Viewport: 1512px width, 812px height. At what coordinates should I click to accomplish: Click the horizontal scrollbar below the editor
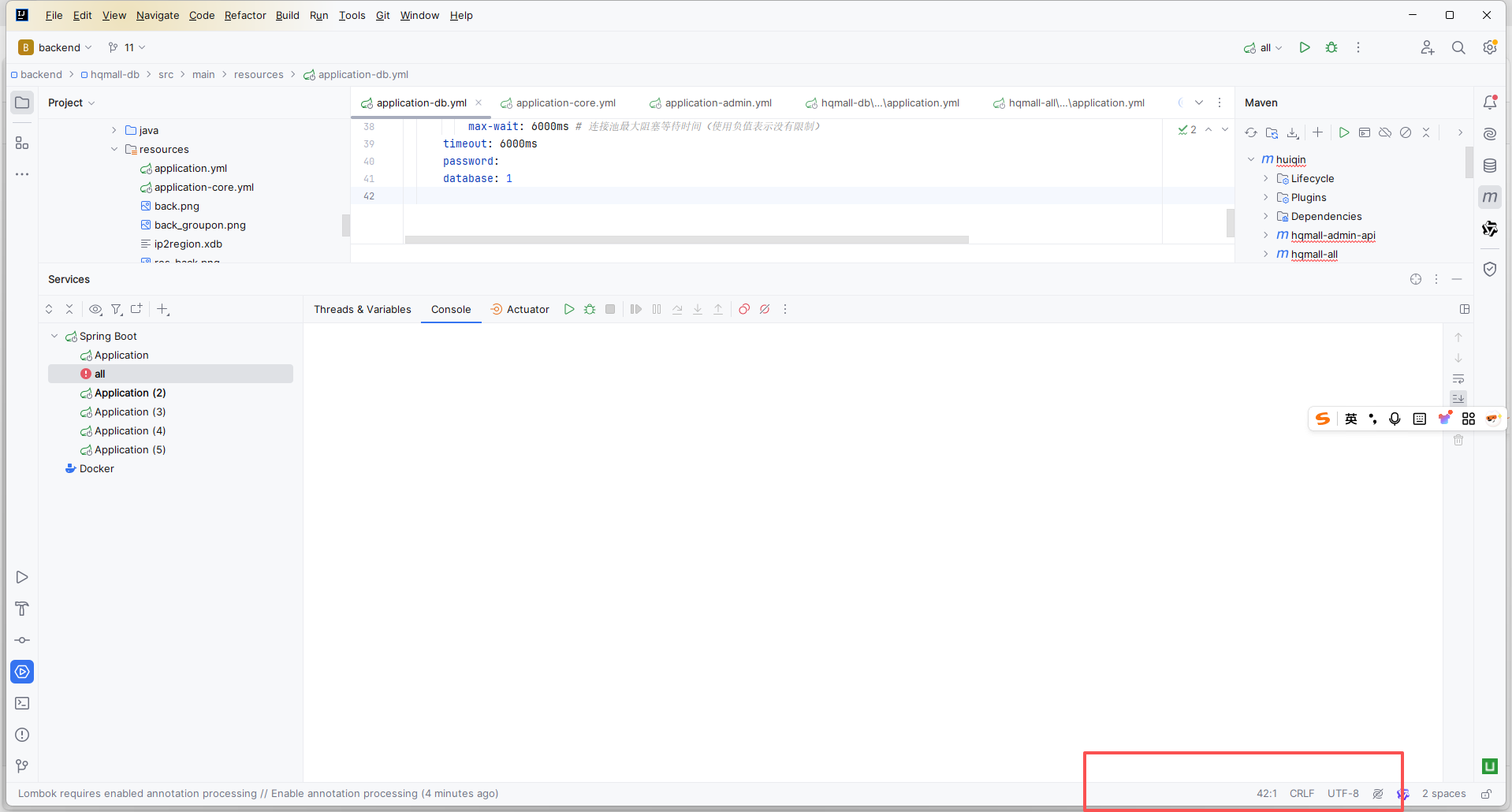686,240
